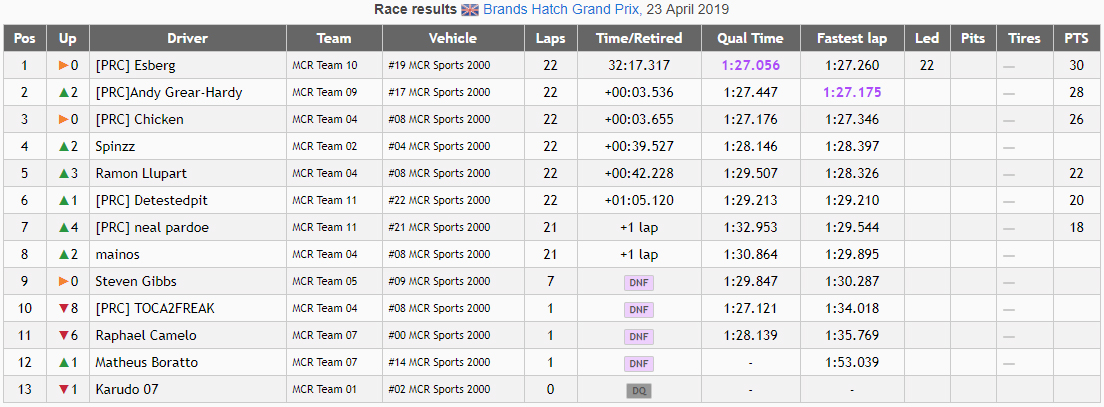
Task: Click the tires dash in Esberg's row
Action: coord(1009,67)
